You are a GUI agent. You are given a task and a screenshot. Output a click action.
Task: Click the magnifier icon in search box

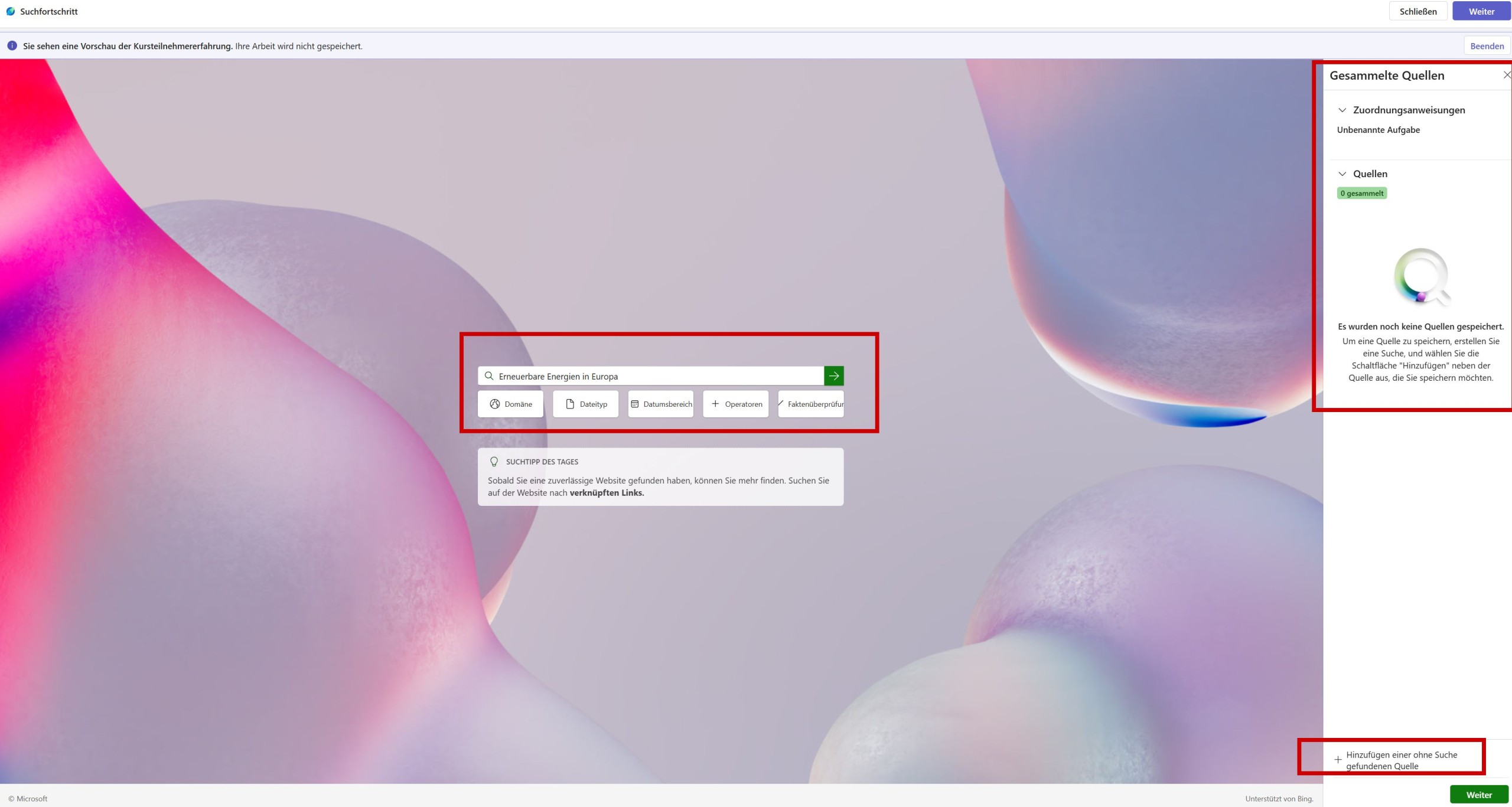[x=489, y=376]
